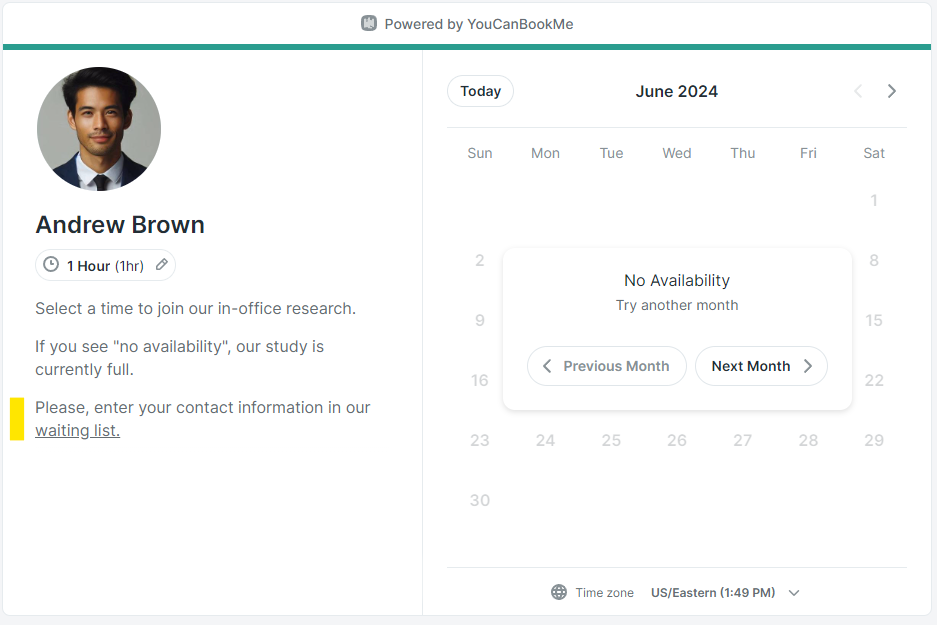Click the 'our study is currently full' text
The height and width of the screenshot is (625, 937).
(179, 358)
